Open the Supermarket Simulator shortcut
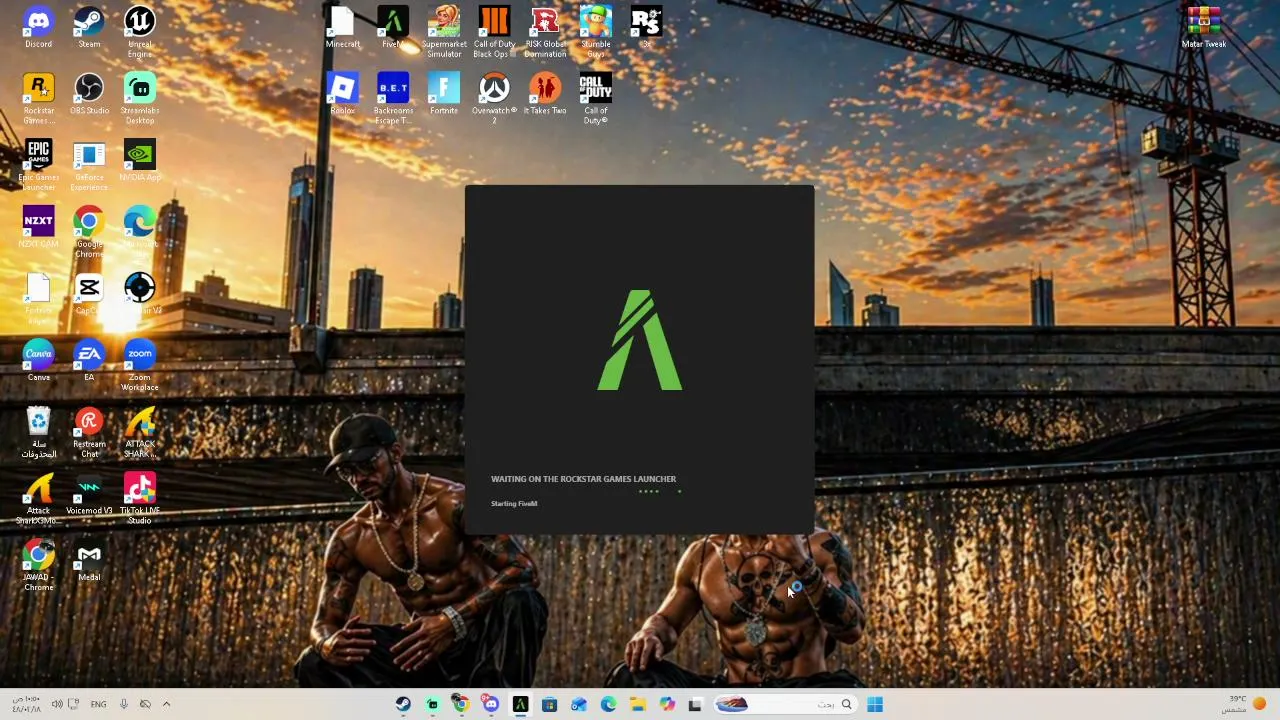 444,32
